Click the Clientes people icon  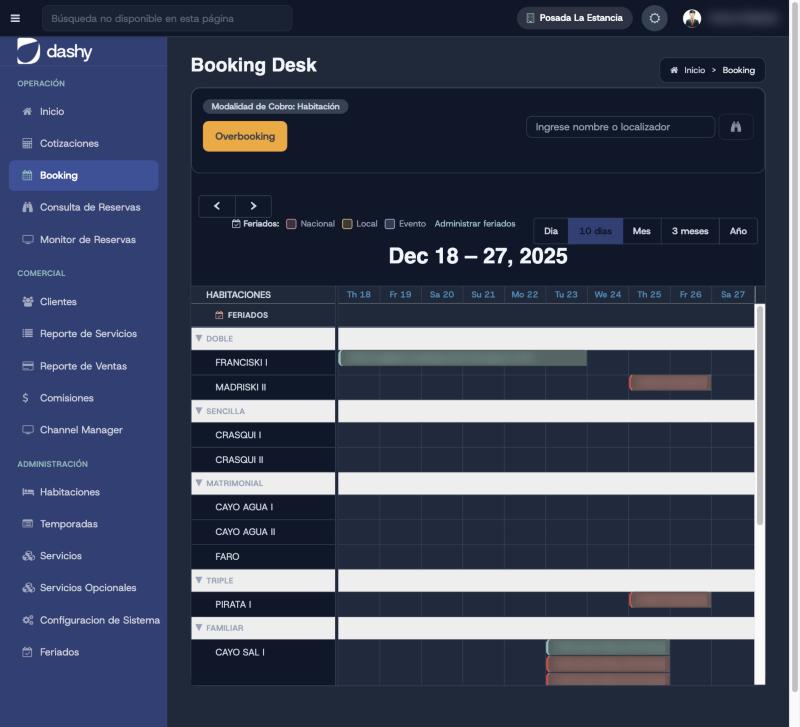(x=28, y=302)
